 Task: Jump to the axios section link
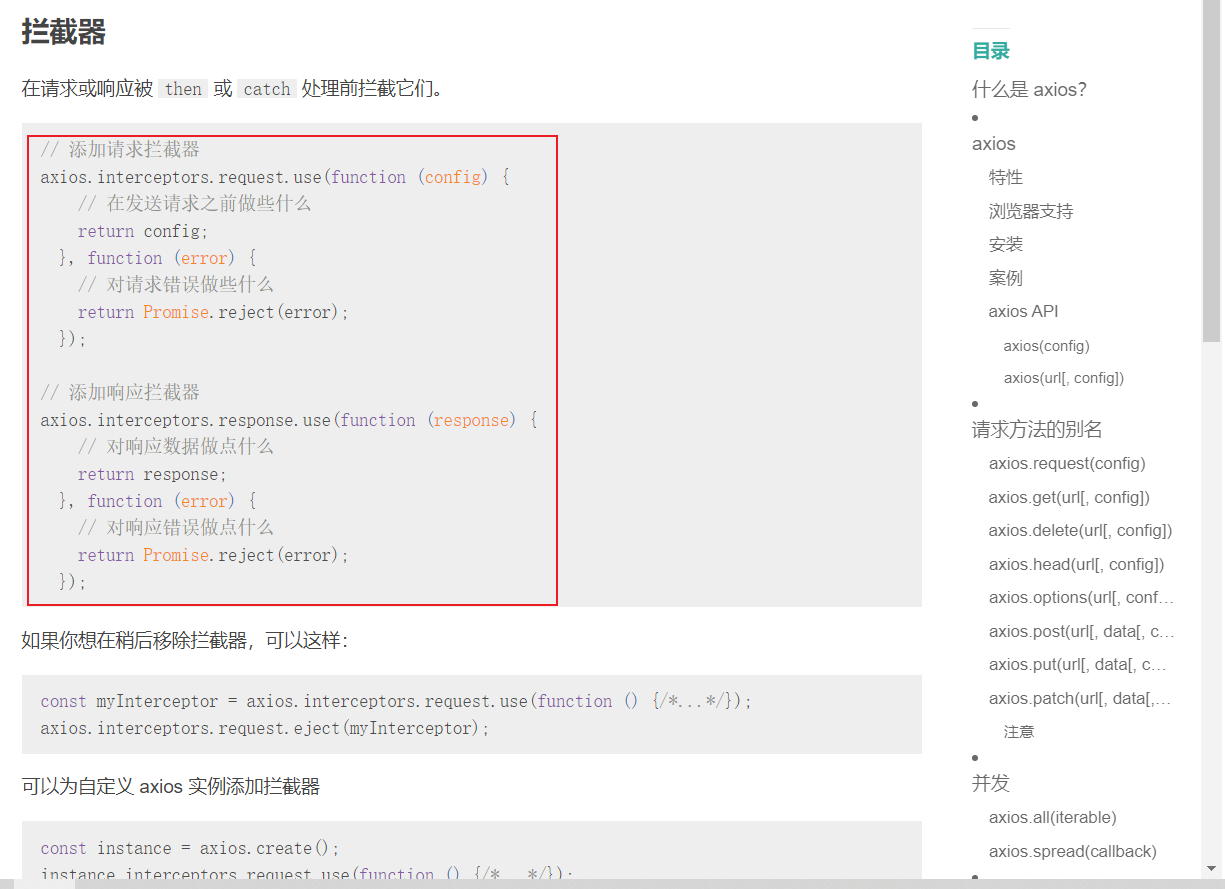coord(994,144)
